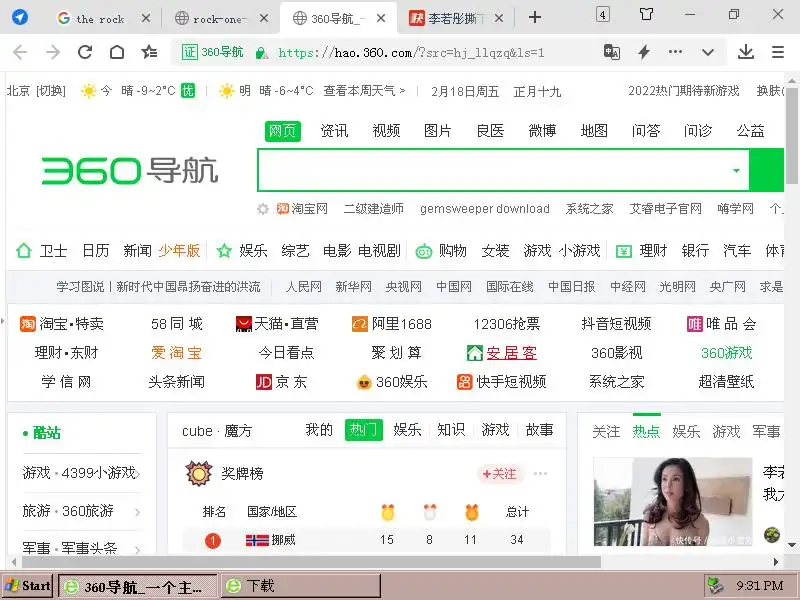Click the lightning speed mode icon

tap(644, 52)
